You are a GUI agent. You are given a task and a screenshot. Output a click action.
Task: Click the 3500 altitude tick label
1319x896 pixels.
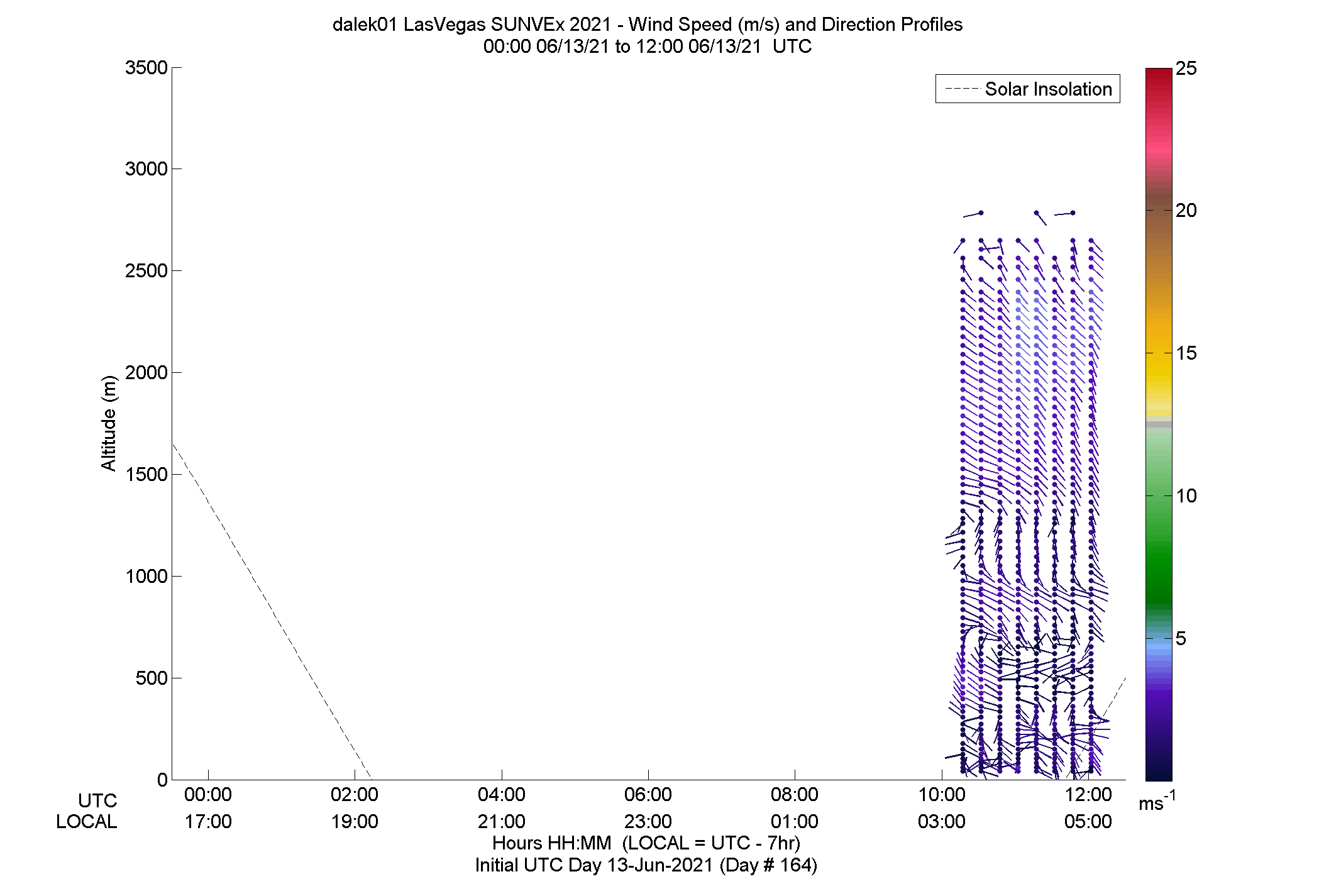click(146, 68)
